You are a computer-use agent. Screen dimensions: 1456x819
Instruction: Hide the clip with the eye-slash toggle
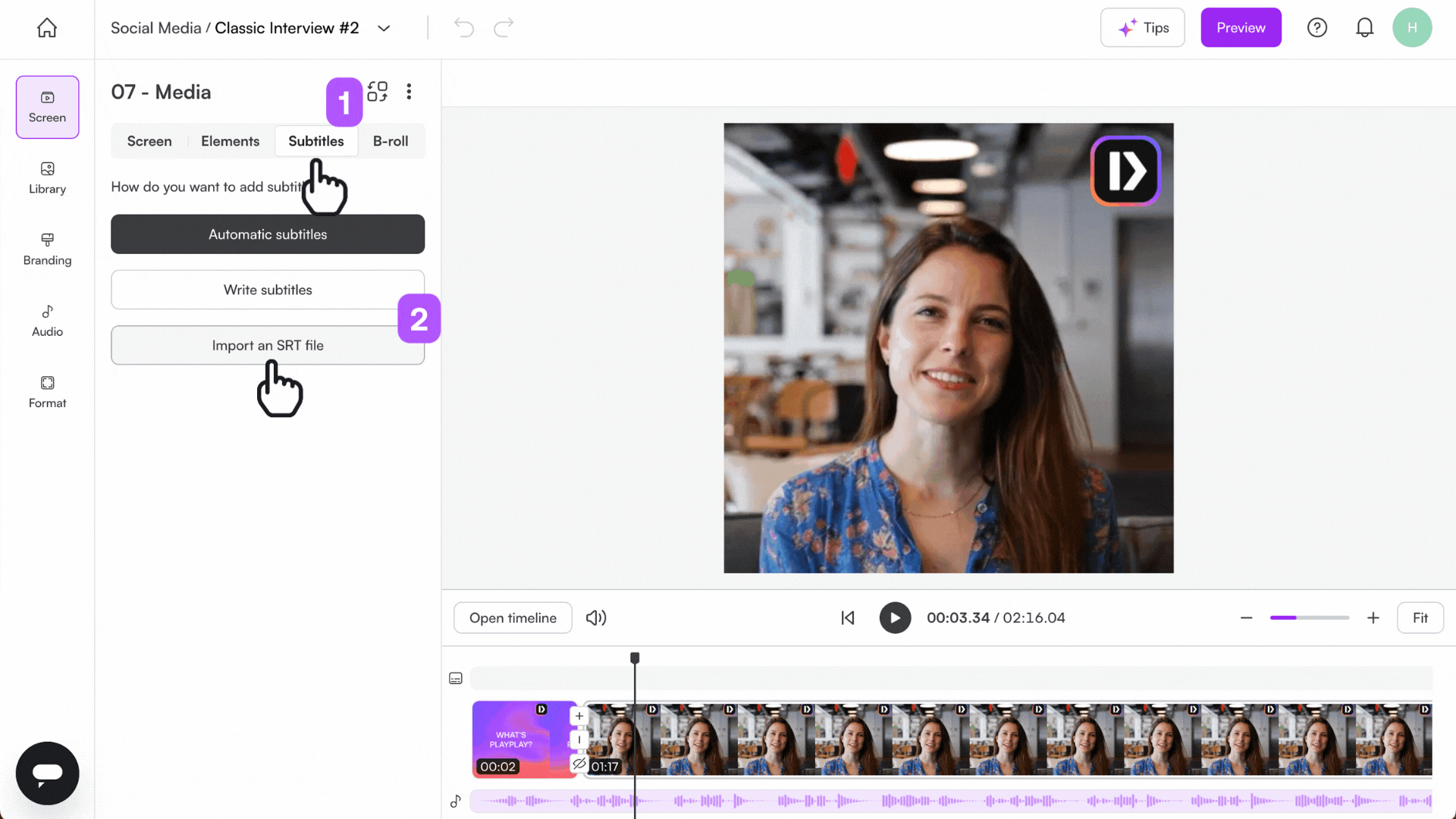579,764
